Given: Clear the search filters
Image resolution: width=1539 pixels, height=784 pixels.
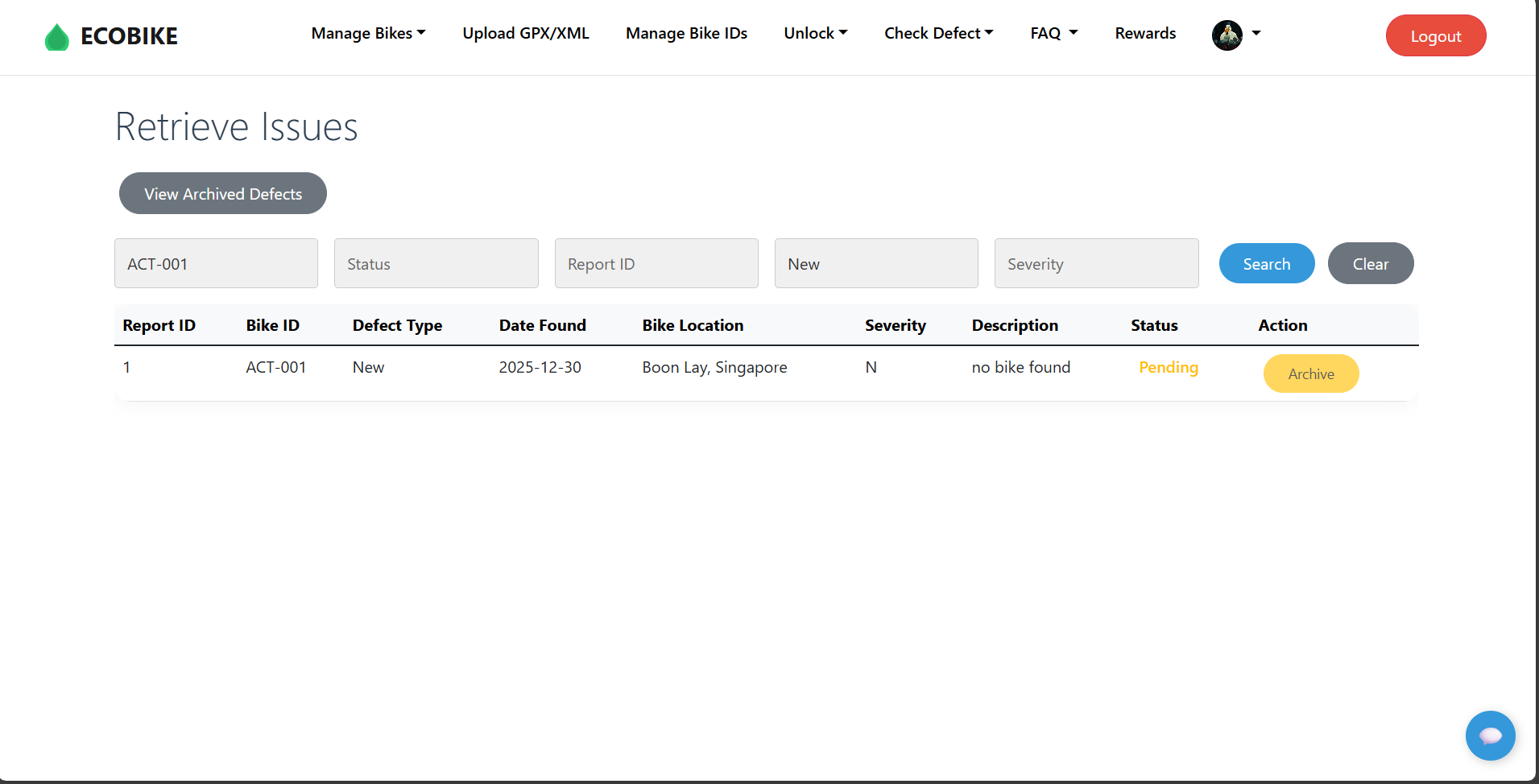Looking at the screenshot, I should coord(1370,263).
